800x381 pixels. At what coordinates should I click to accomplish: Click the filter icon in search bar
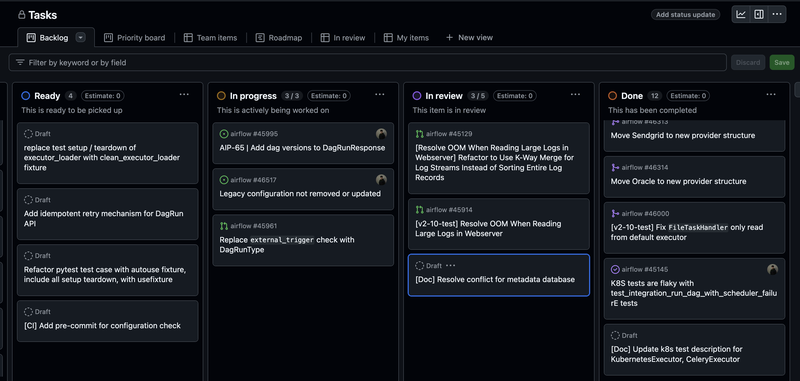coord(20,62)
